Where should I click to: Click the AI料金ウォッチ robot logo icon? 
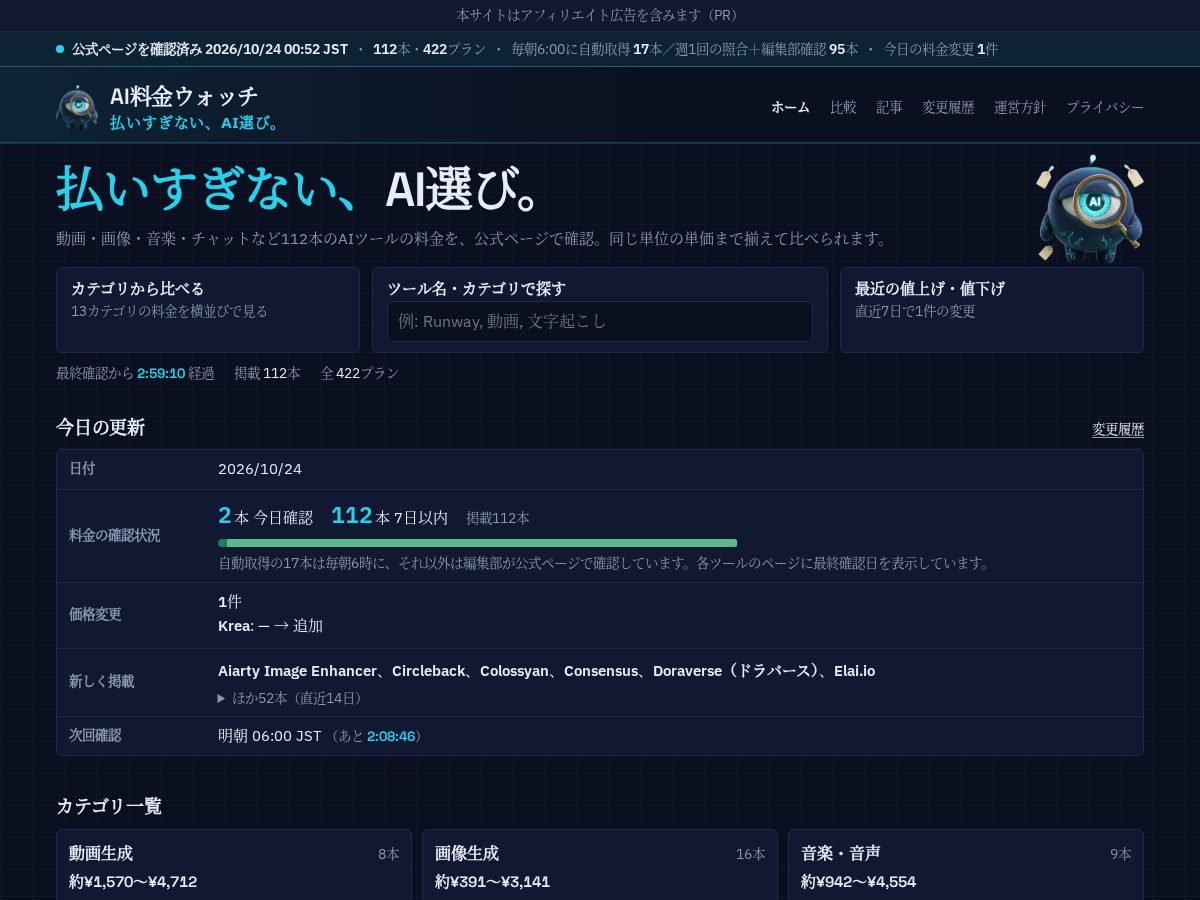(77, 107)
